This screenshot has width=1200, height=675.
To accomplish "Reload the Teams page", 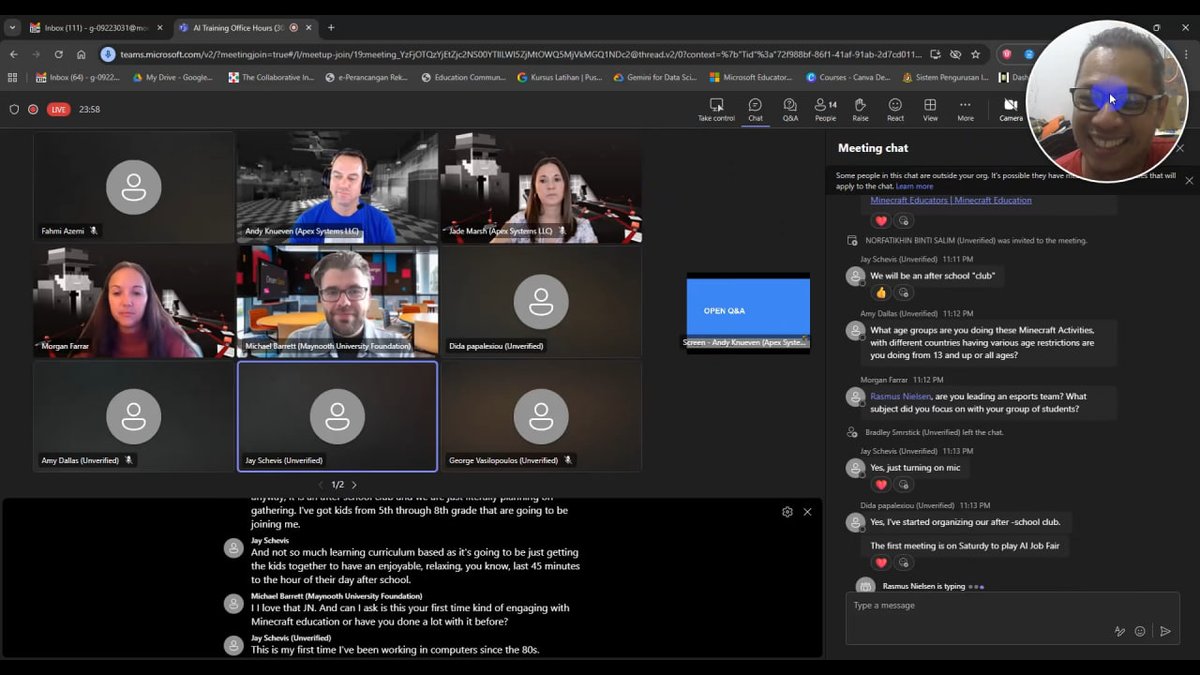I will pyautogui.click(x=58, y=54).
